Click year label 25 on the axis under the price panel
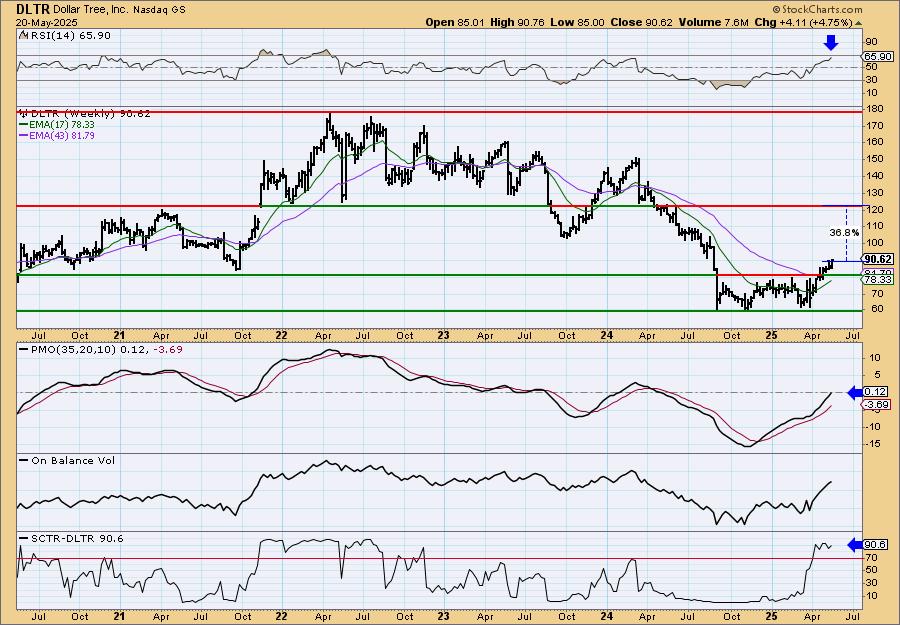Viewport: 900px width, 625px height. (772, 335)
